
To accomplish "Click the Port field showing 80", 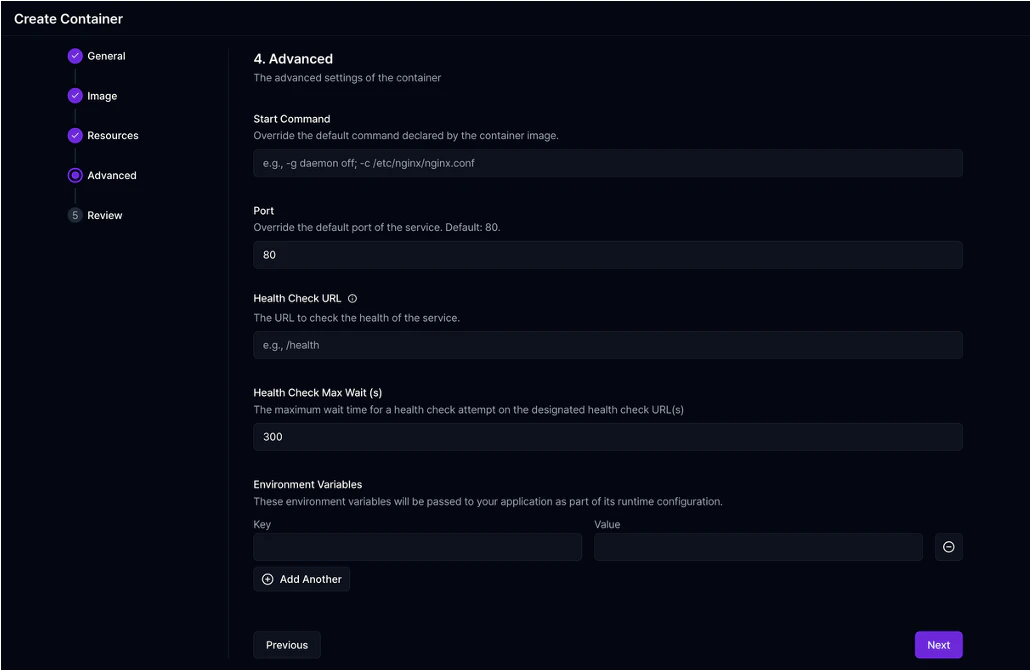I will (x=607, y=254).
